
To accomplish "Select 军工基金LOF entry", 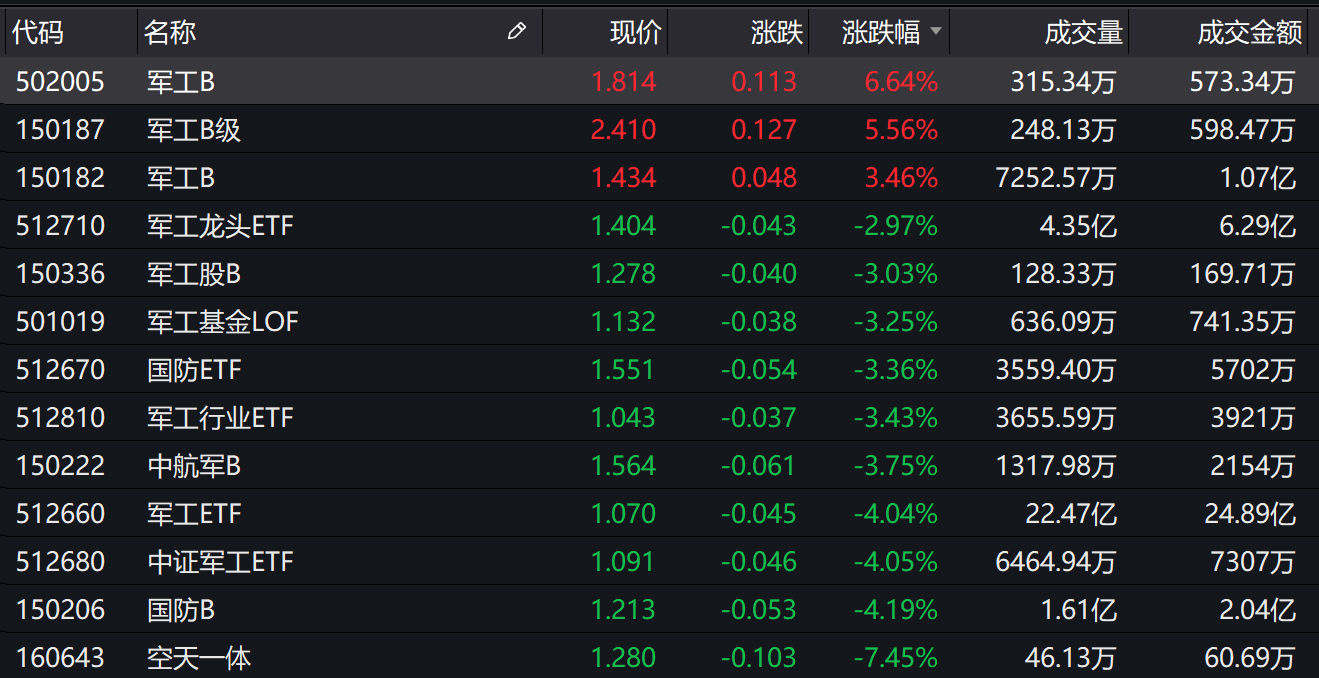I will coord(222,322).
